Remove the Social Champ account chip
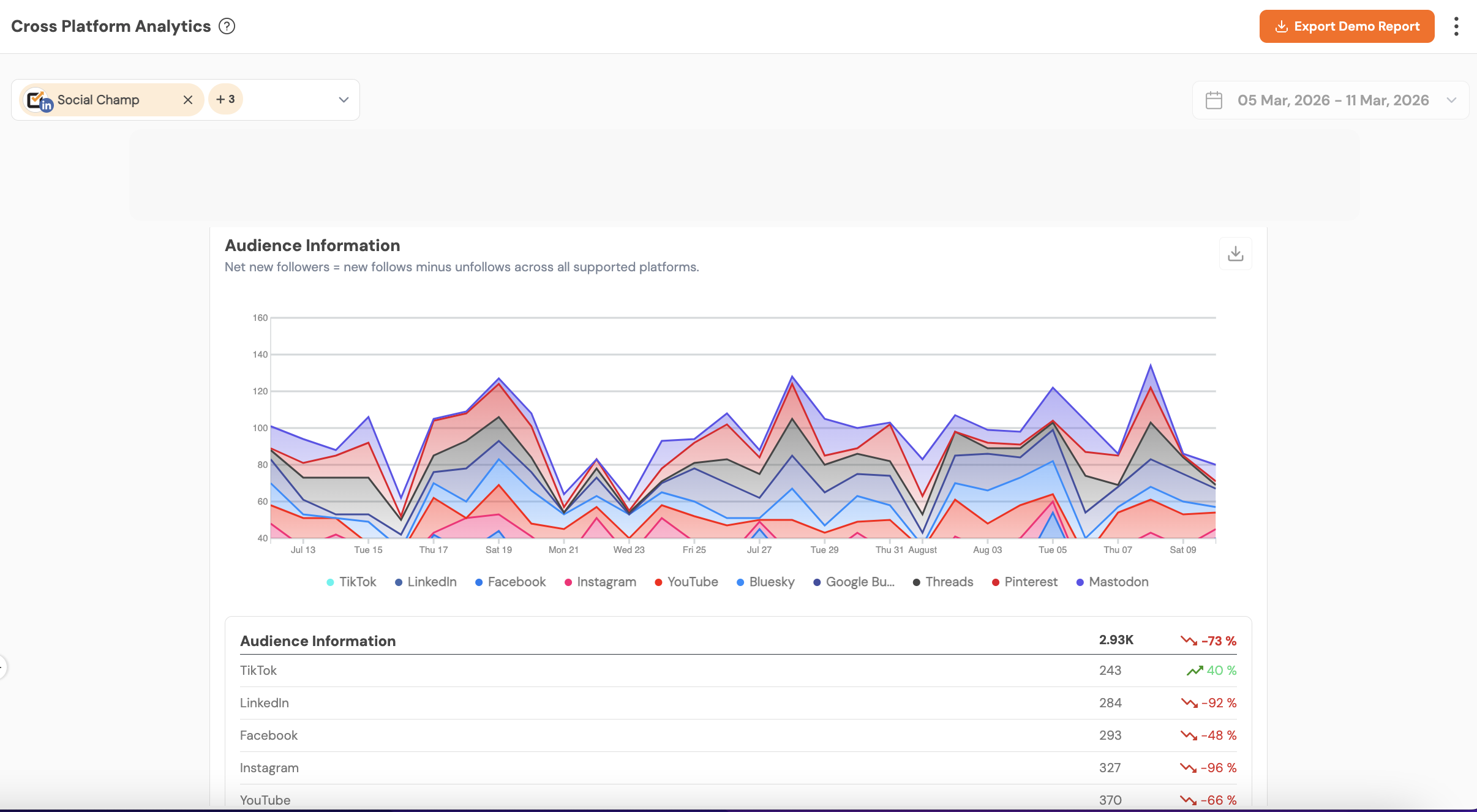 click(x=188, y=100)
